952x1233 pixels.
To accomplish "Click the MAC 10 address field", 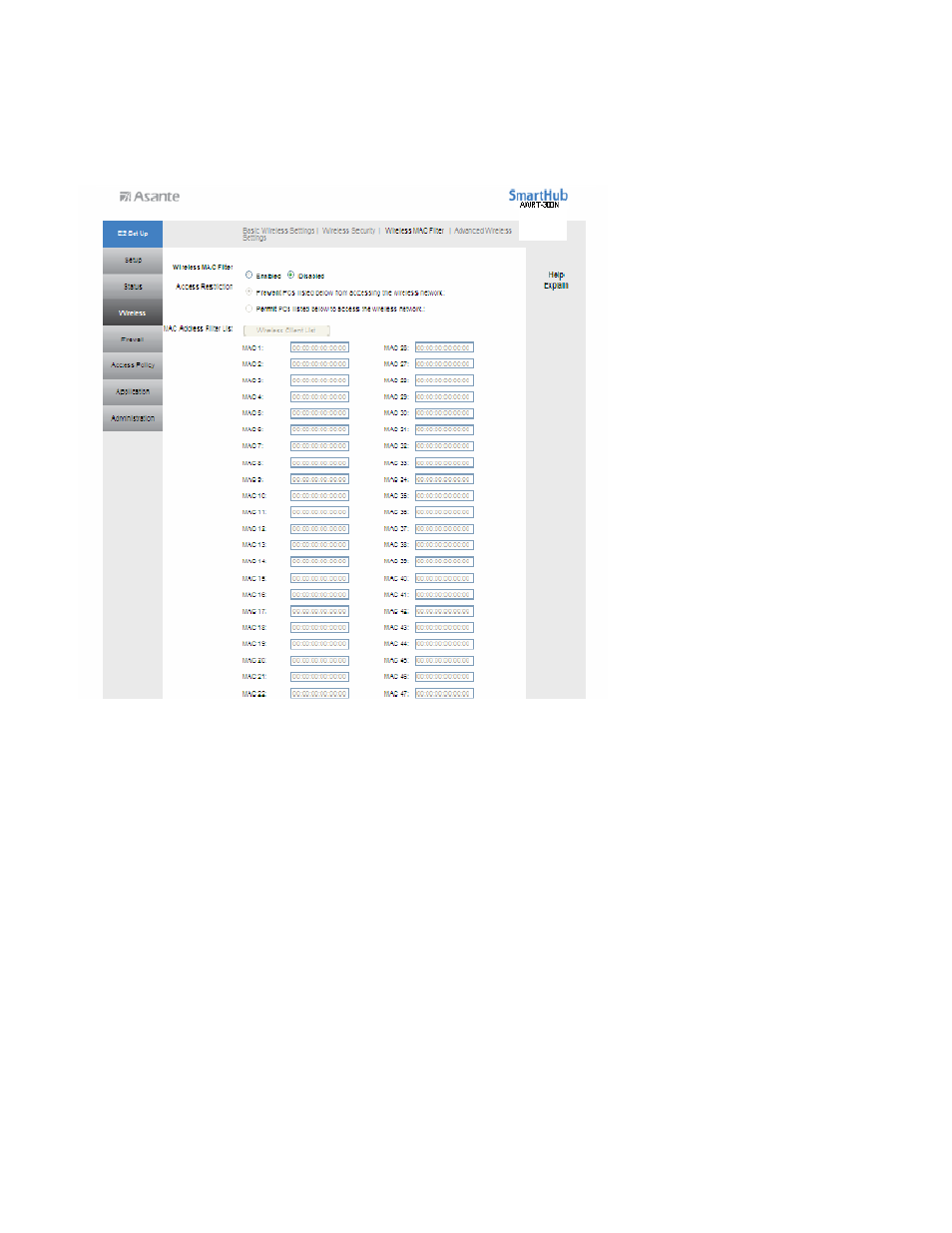I will pyautogui.click(x=319, y=496).
